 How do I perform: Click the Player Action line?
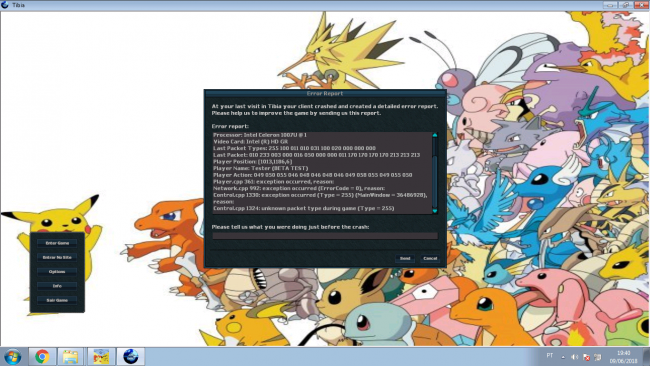pos(313,175)
